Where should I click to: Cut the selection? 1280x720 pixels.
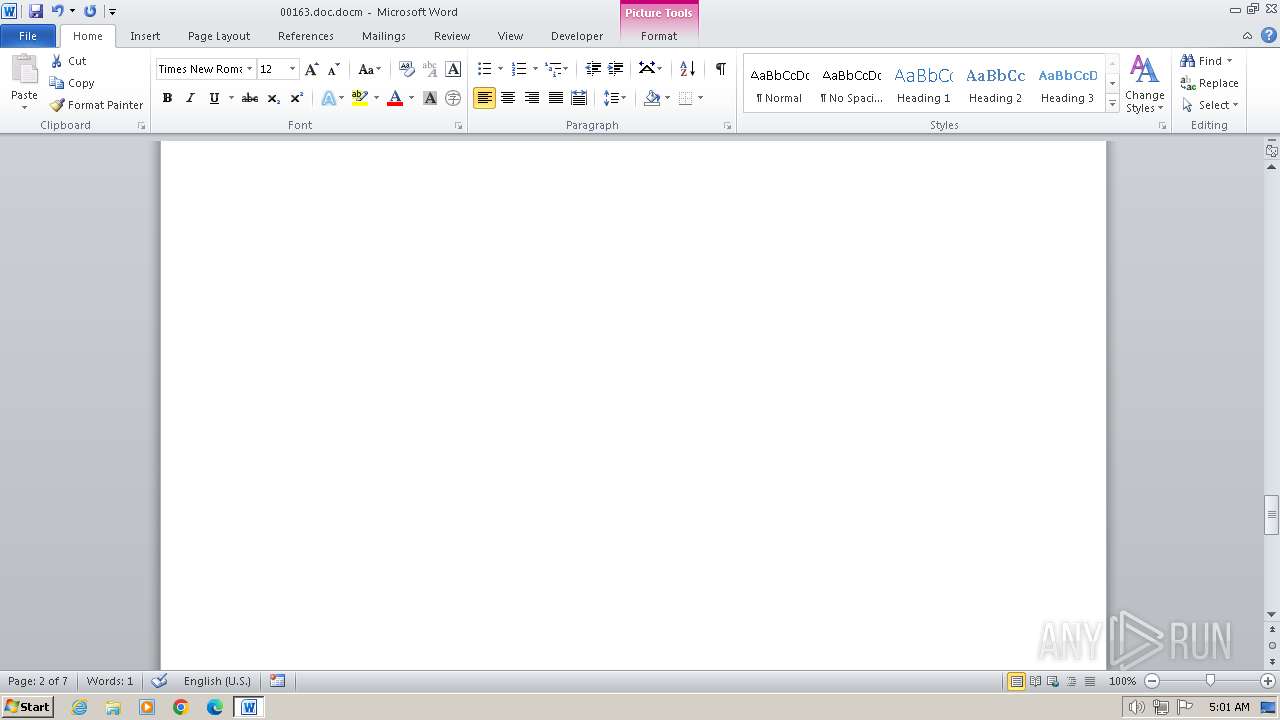pos(69,61)
